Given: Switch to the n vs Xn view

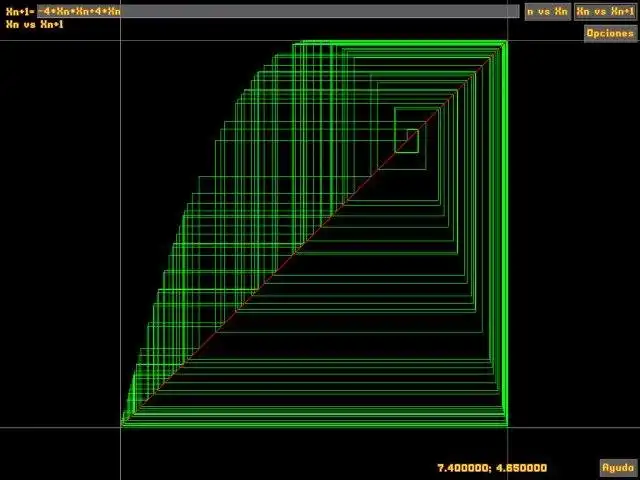Looking at the screenshot, I should [x=547, y=11].
